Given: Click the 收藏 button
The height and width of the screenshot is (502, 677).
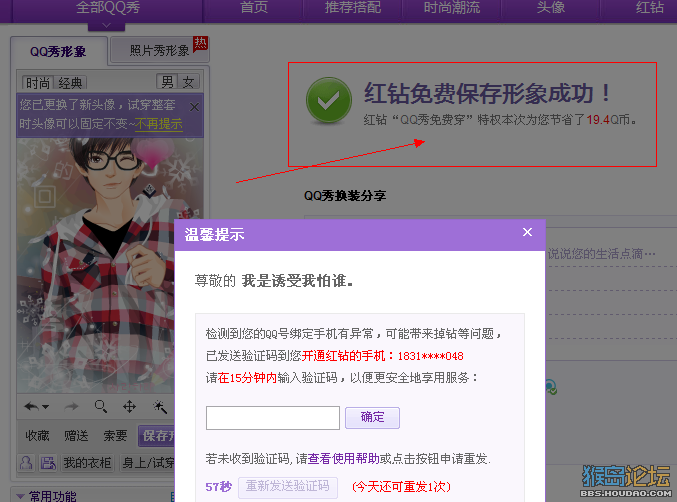Looking at the screenshot, I should tap(37, 436).
